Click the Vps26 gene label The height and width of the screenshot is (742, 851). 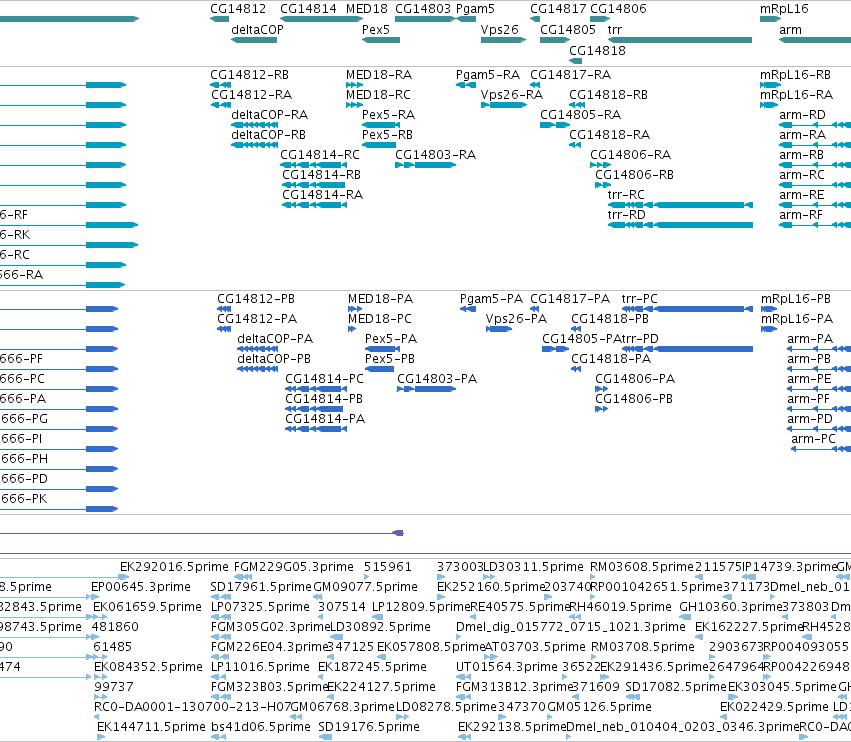click(x=500, y=30)
